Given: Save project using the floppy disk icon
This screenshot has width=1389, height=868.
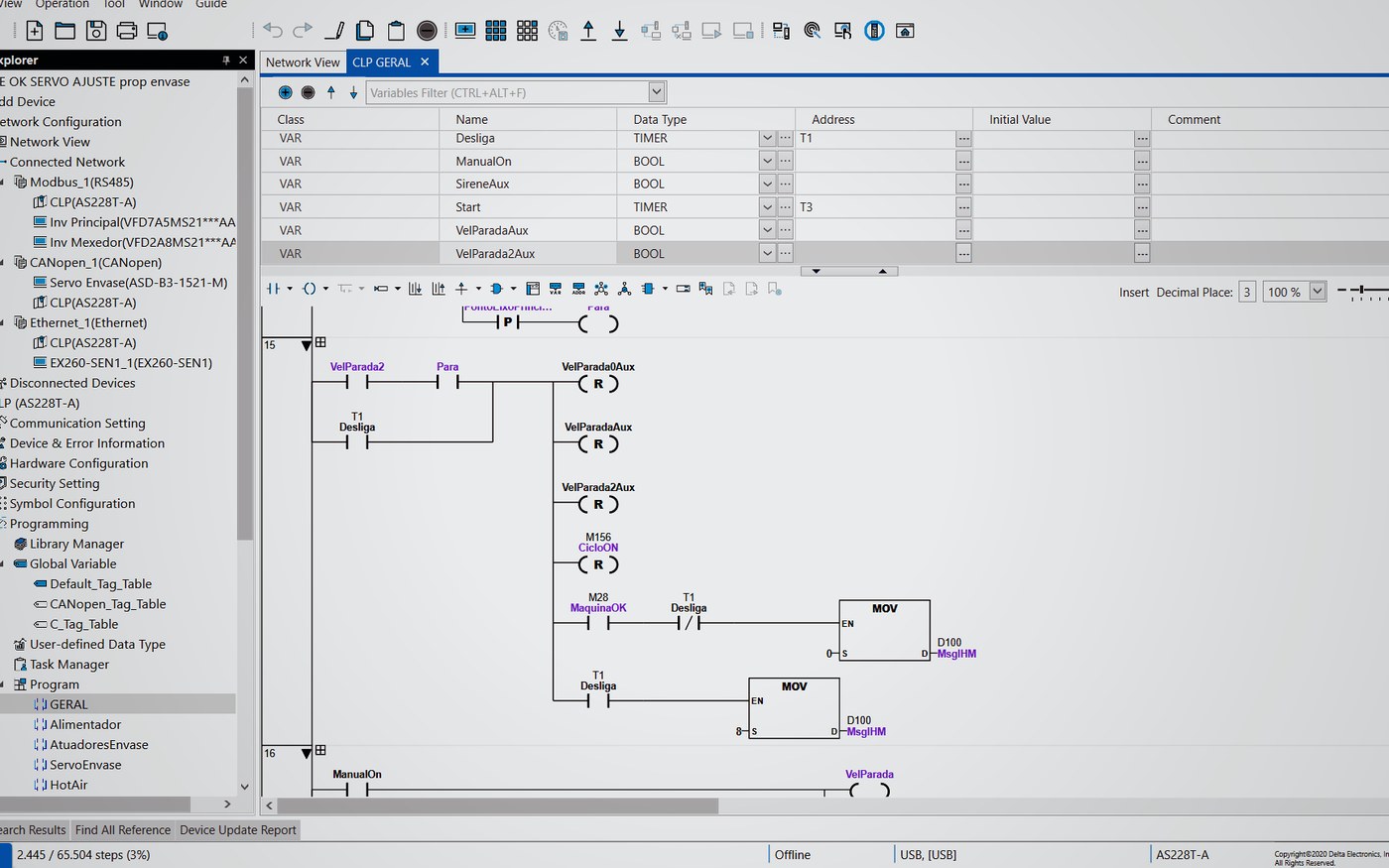Looking at the screenshot, I should pos(96,31).
